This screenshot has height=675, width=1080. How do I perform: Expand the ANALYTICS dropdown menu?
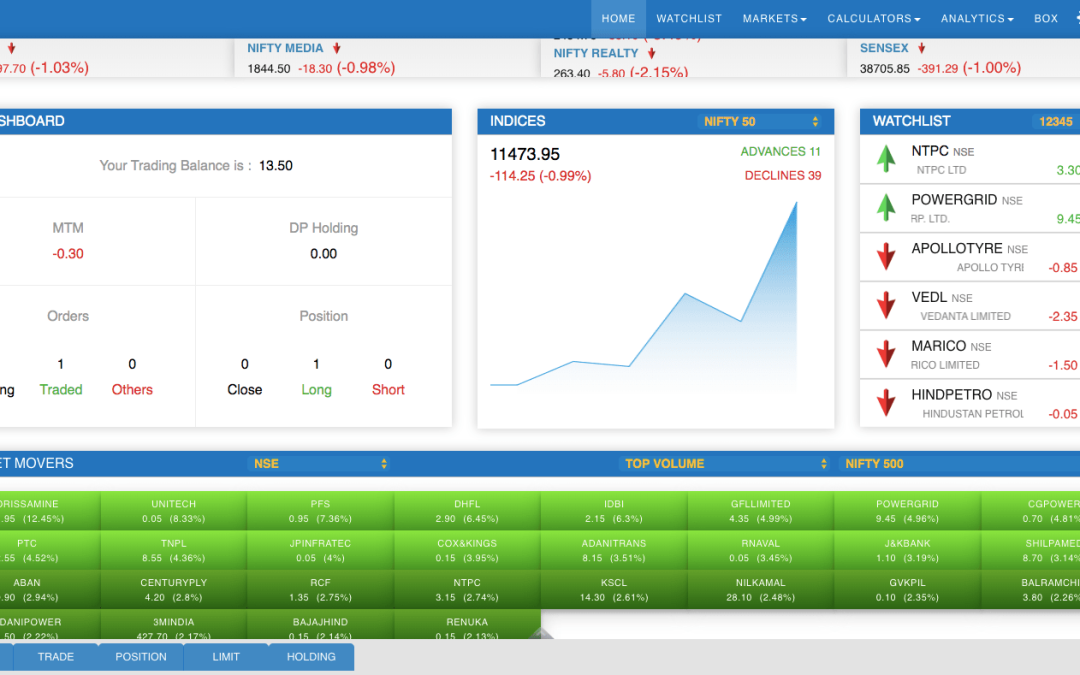coord(977,19)
